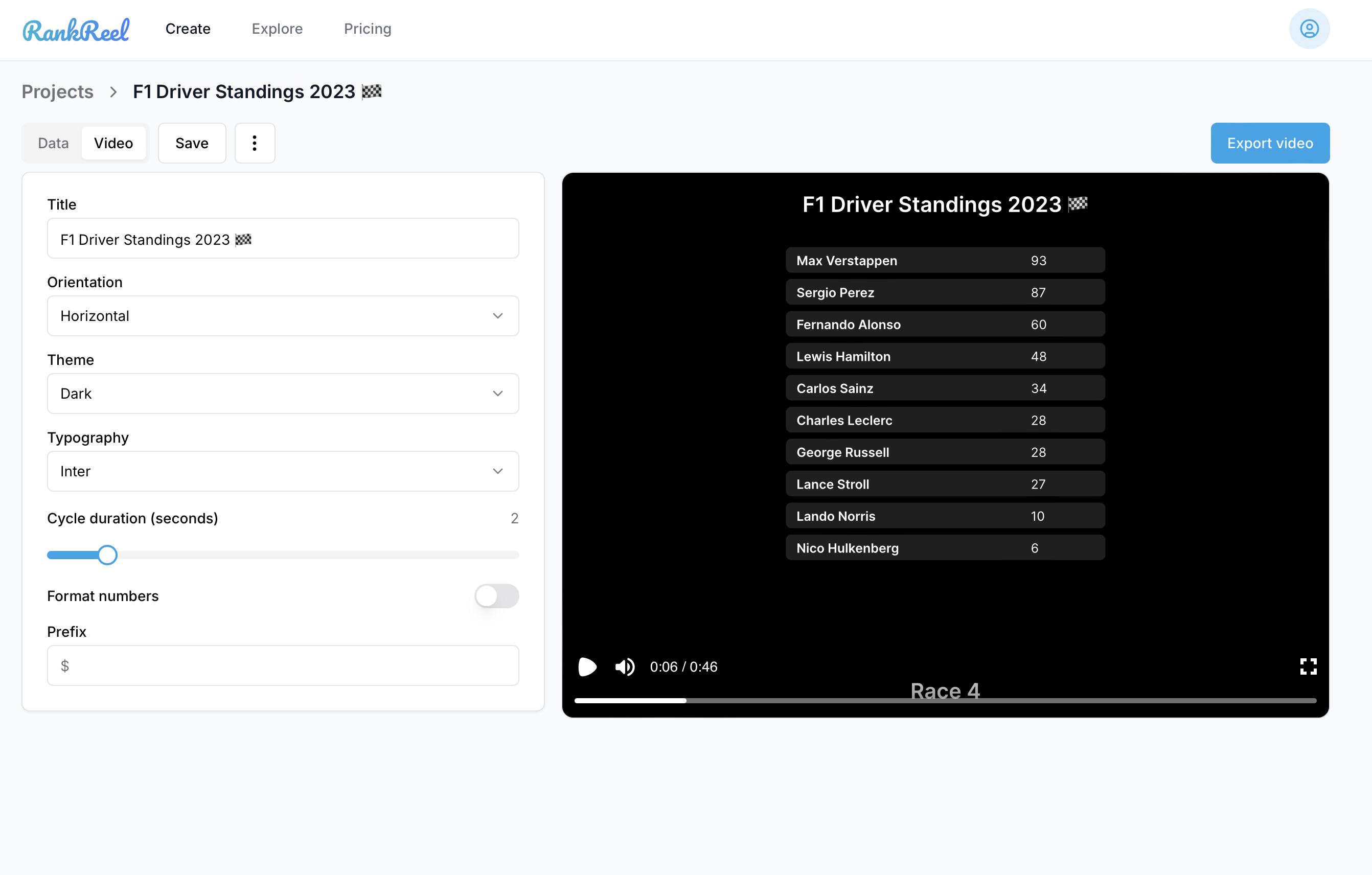Viewport: 1372px width, 875px height.
Task: Open the user account avatar menu
Action: [x=1309, y=29]
